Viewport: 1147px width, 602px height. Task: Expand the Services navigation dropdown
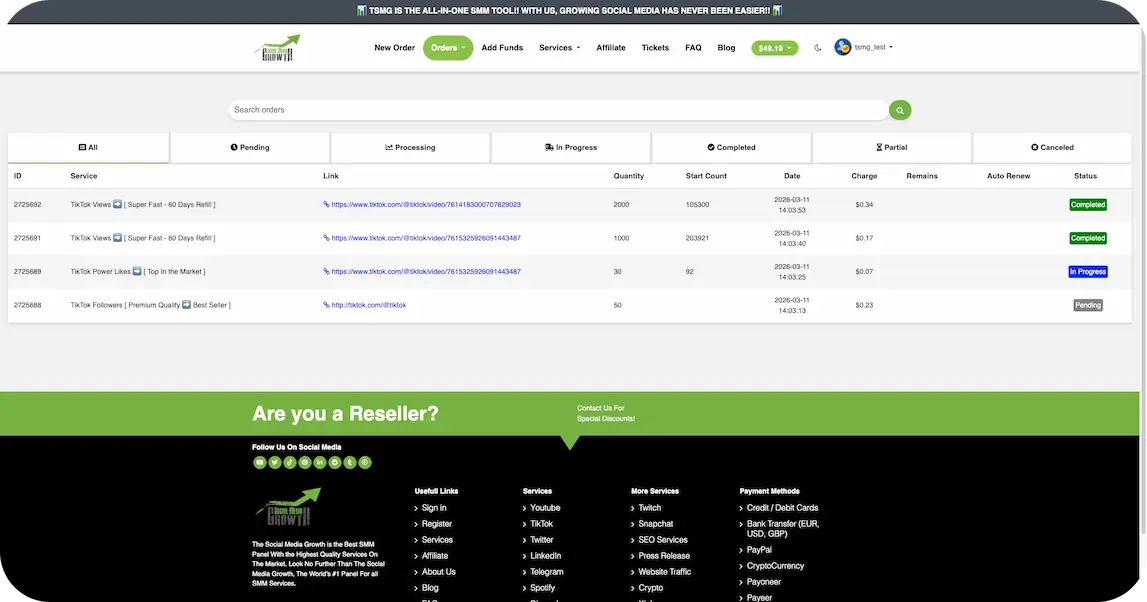556,46
